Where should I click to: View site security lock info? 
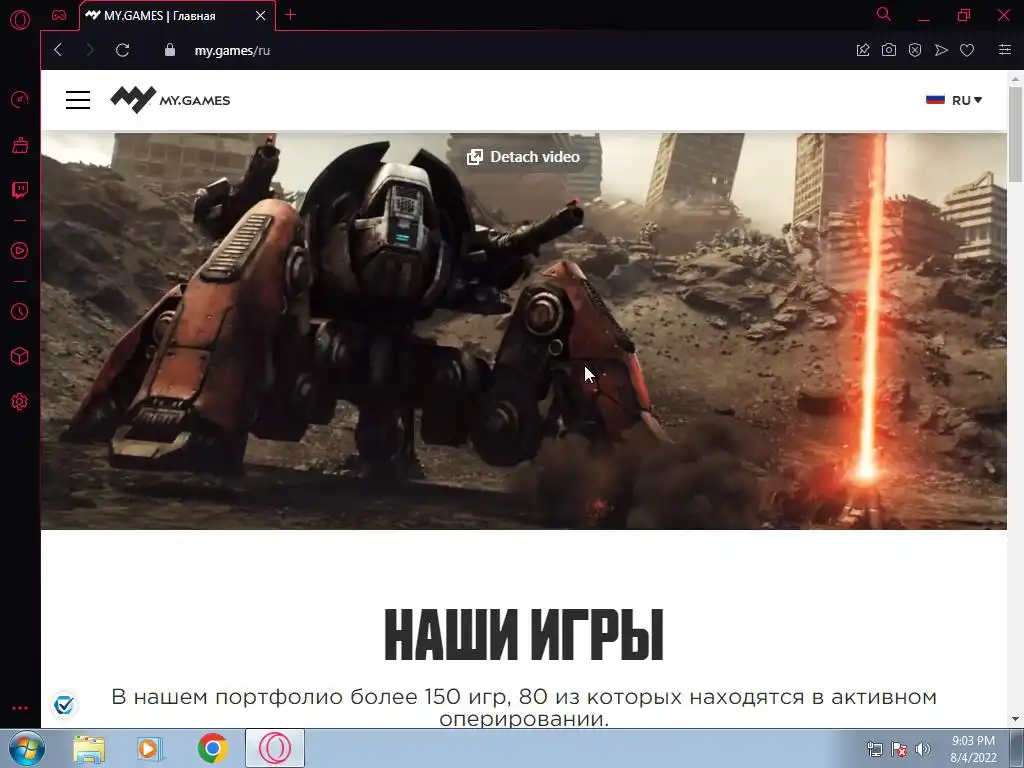(x=170, y=50)
